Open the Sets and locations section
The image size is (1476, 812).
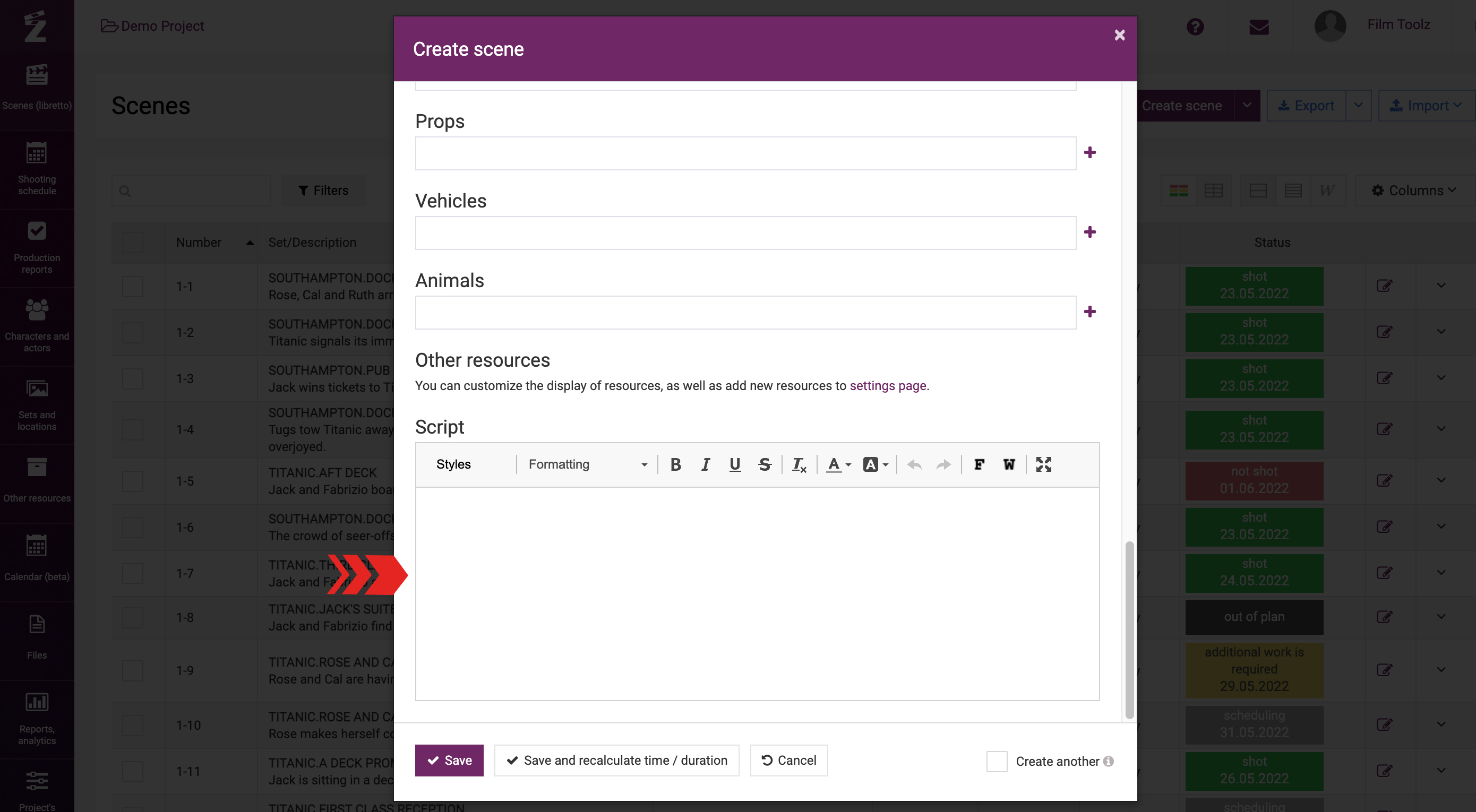point(37,404)
